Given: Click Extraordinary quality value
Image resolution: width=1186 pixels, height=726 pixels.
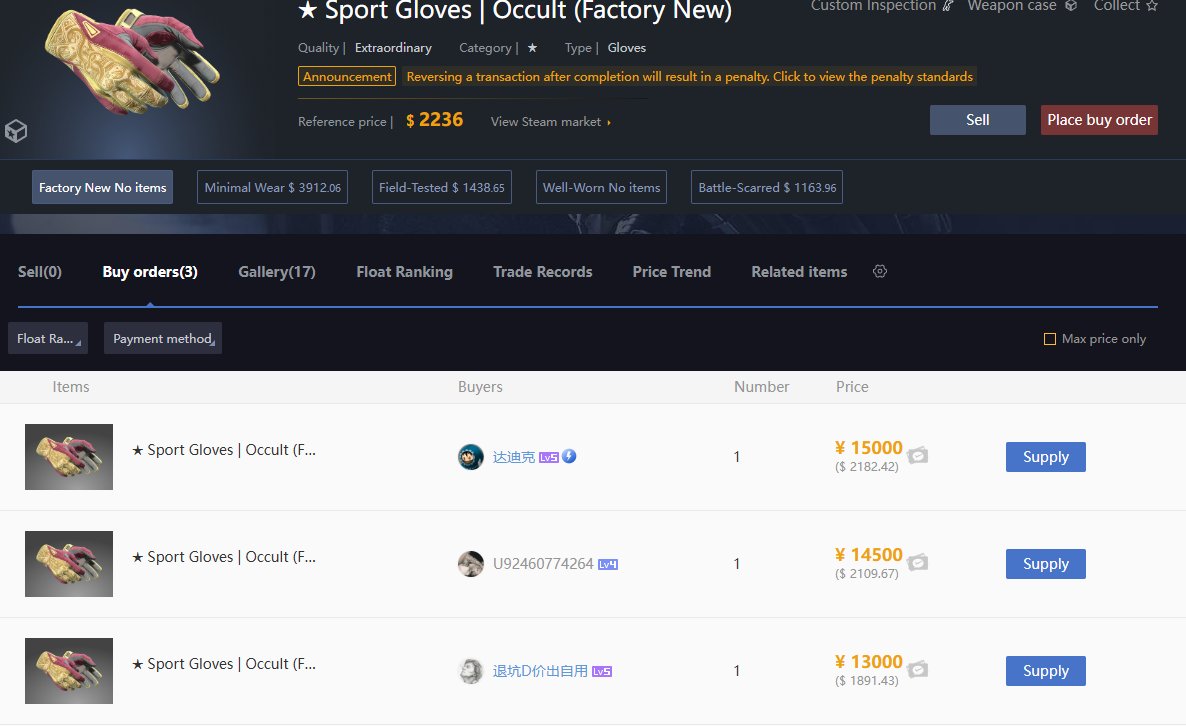Looking at the screenshot, I should (x=393, y=48).
